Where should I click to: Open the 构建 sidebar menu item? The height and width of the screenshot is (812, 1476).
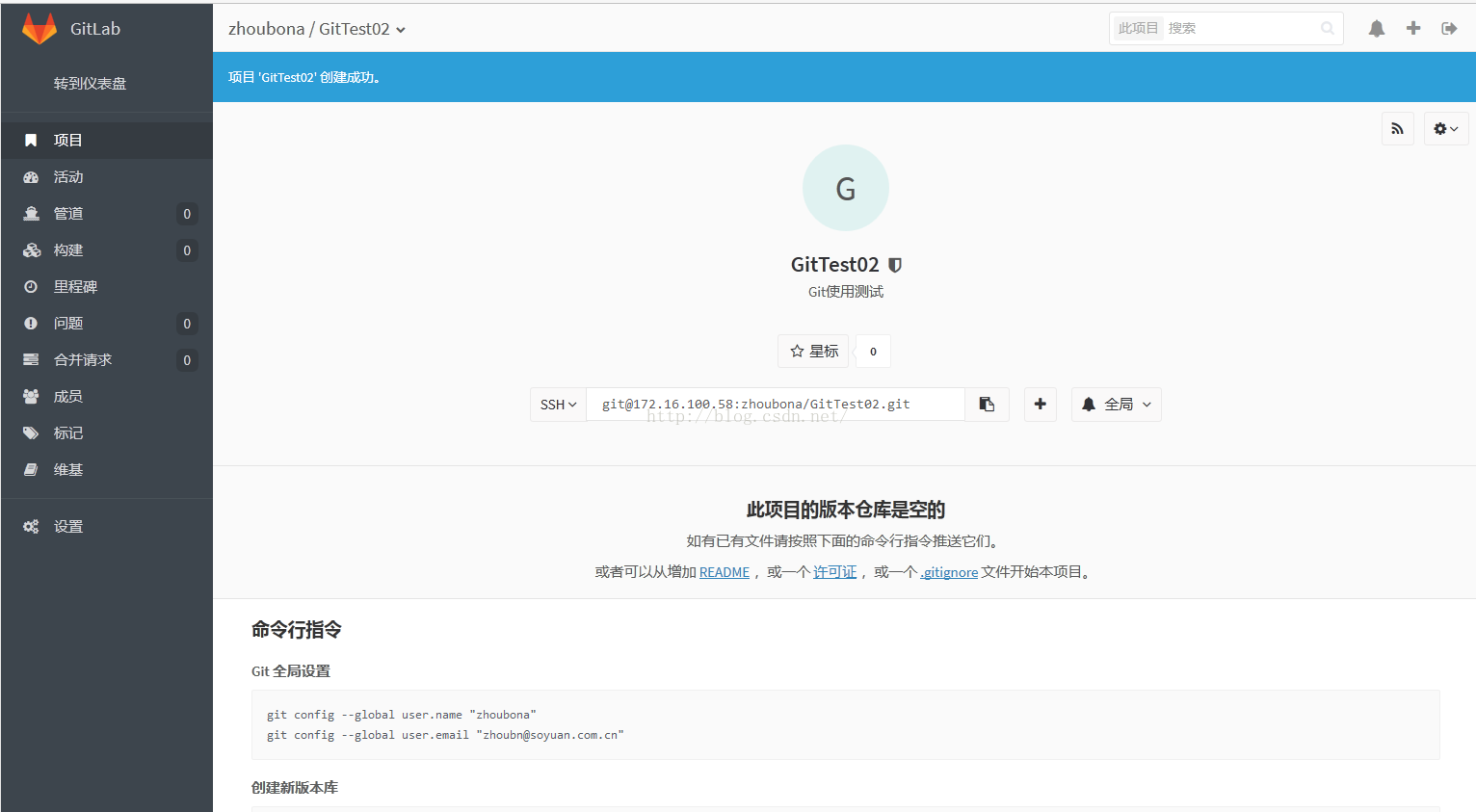click(106, 250)
